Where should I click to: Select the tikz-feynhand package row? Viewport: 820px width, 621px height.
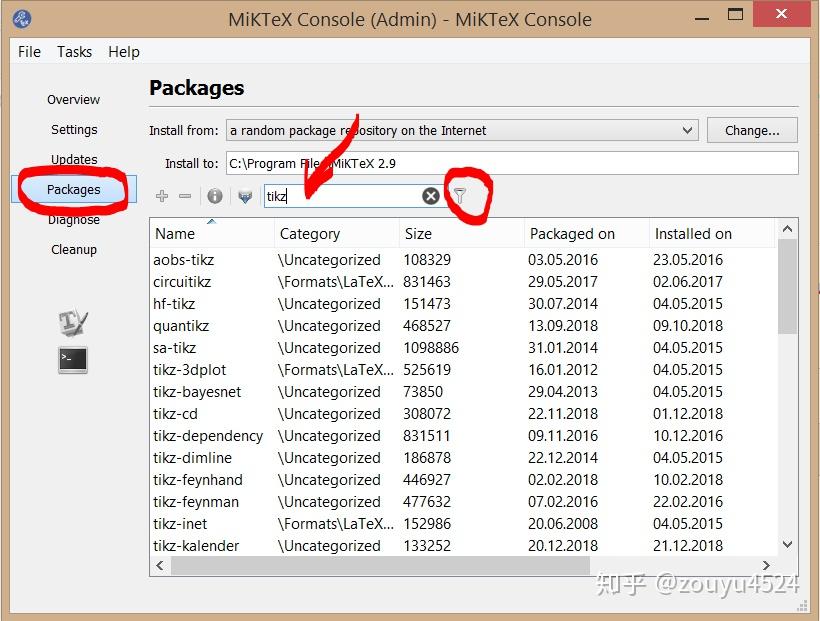pyautogui.click(x=463, y=479)
